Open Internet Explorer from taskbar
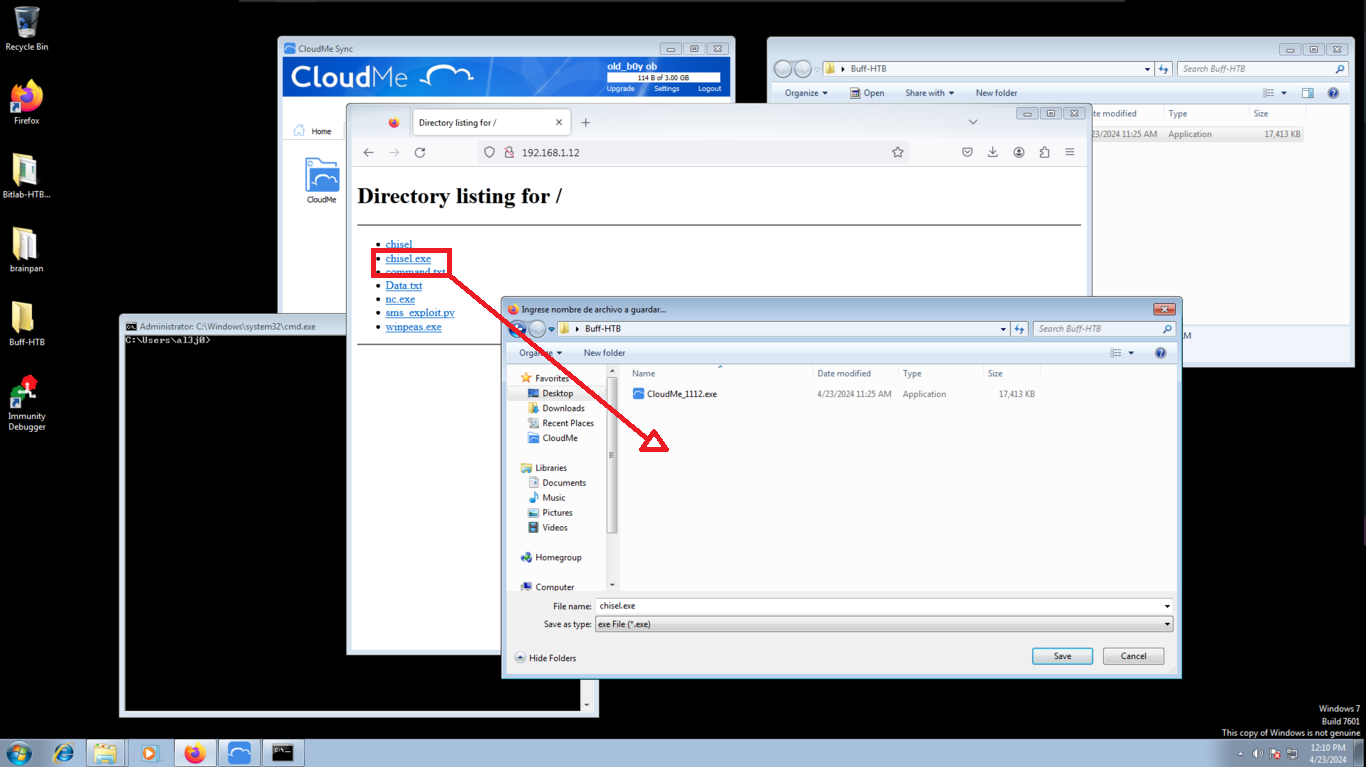This screenshot has width=1366, height=767. coord(63,753)
